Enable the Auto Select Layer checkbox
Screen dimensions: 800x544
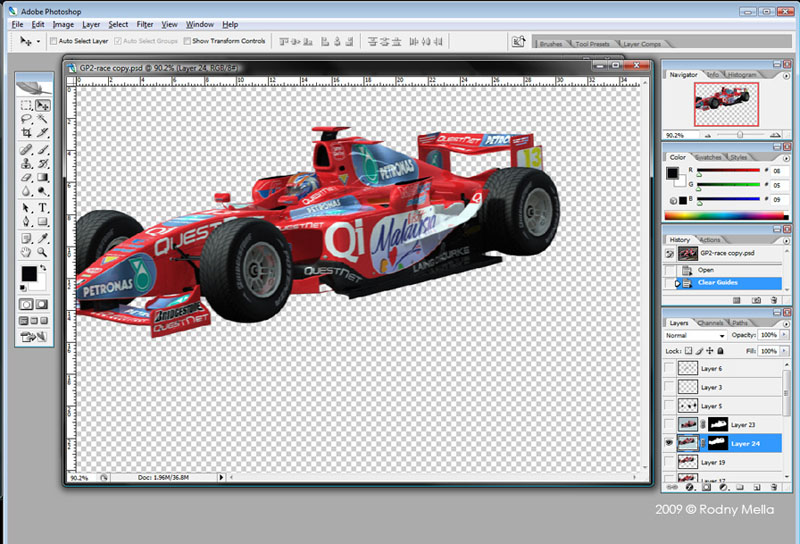[53, 41]
